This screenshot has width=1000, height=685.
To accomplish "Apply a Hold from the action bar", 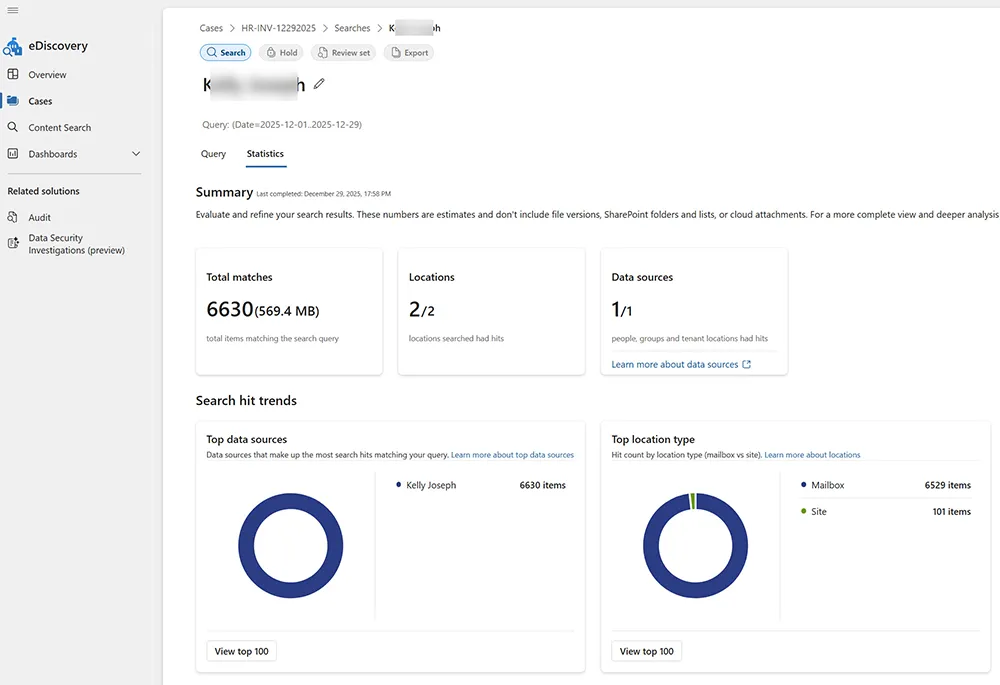I will [281, 52].
